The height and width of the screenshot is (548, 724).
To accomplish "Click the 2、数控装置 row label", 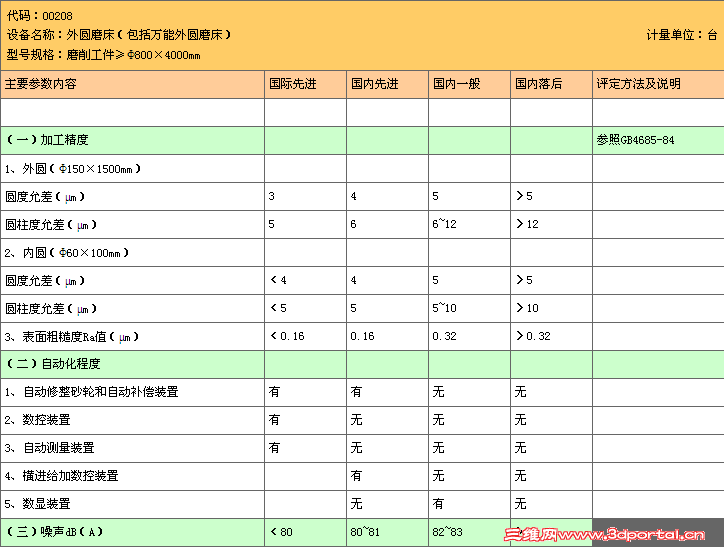I will (x=37, y=420).
